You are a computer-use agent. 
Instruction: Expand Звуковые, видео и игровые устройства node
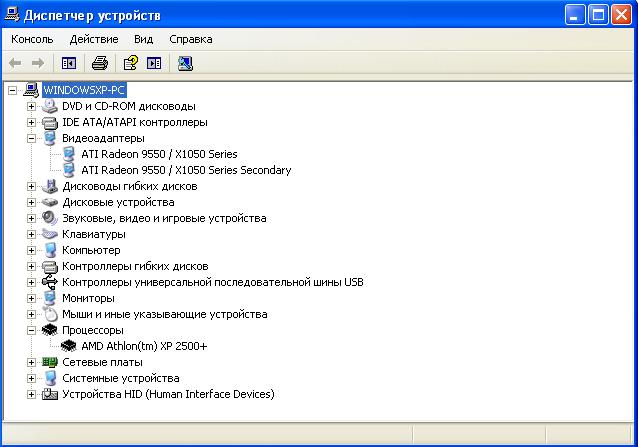point(31,218)
